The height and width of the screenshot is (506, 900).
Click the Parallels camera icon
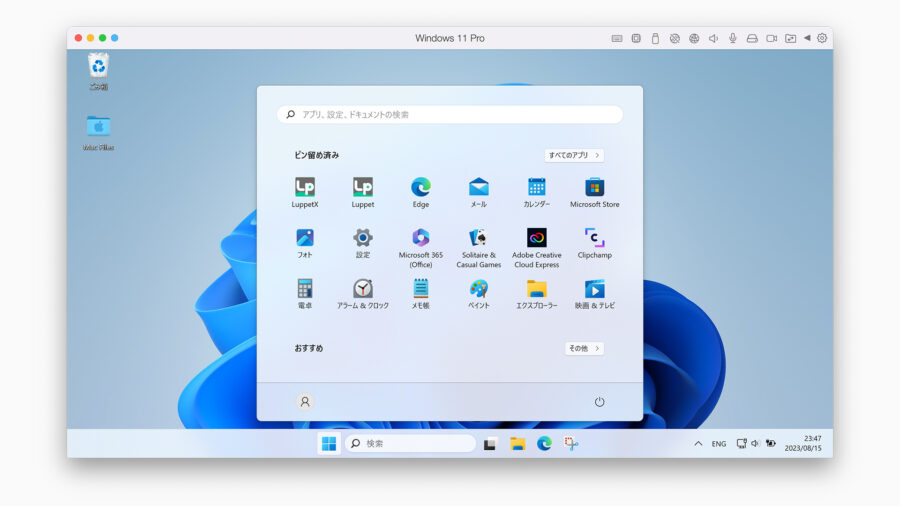(x=771, y=38)
